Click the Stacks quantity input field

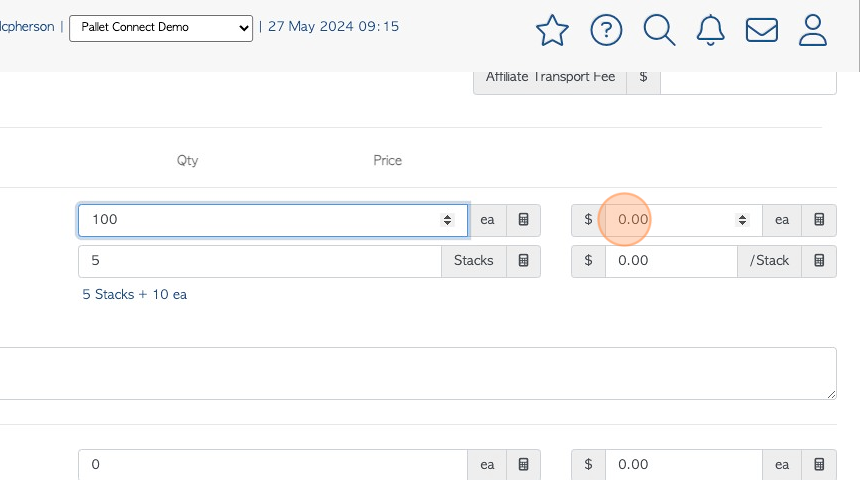click(260, 261)
